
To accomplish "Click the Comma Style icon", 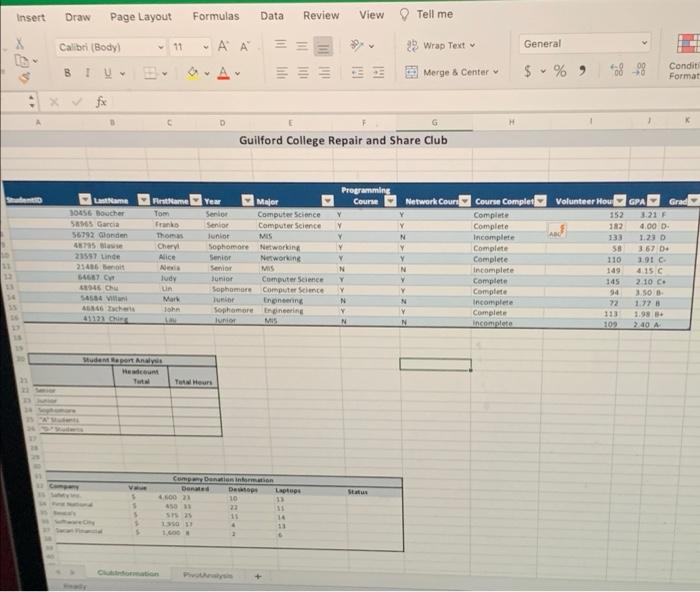I will point(582,70).
